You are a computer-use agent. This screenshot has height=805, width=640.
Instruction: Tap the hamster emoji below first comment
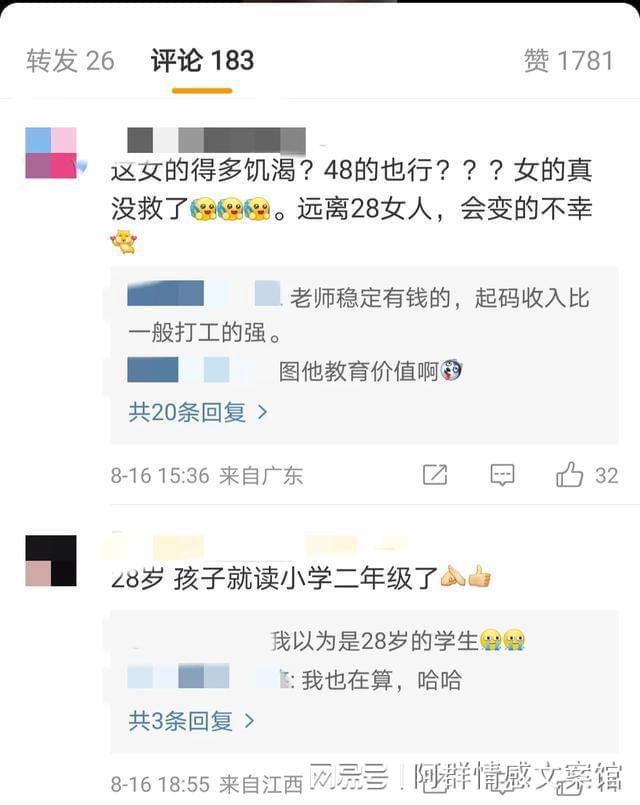[124, 242]
